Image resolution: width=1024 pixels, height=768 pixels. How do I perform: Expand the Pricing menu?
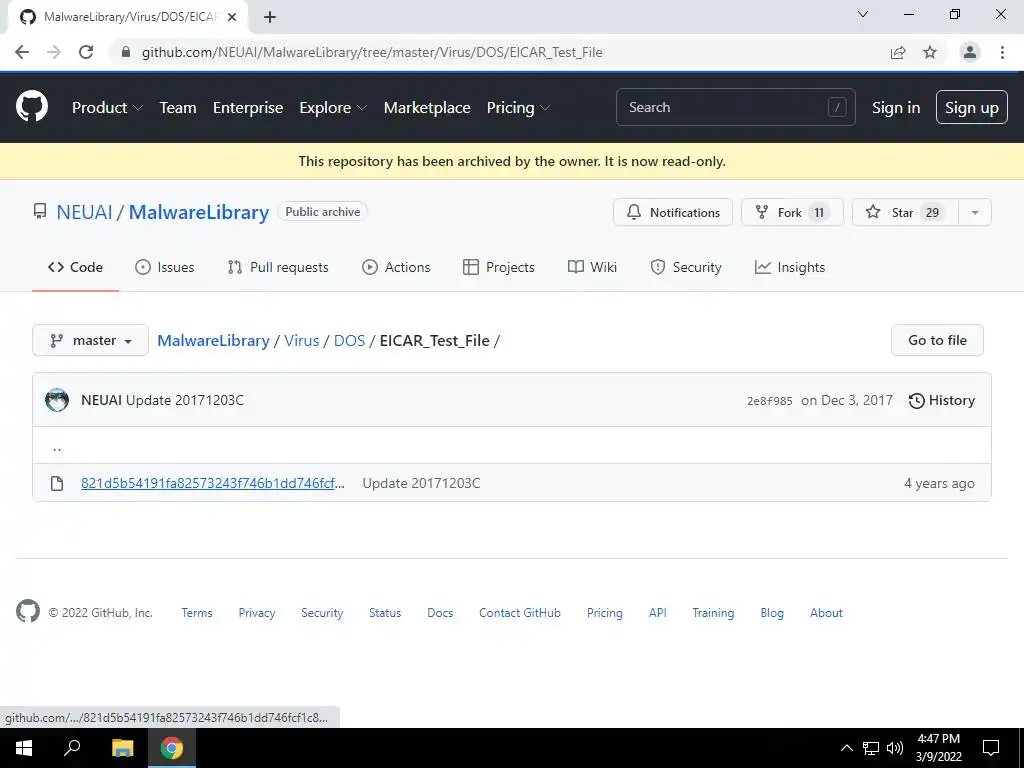519,108
